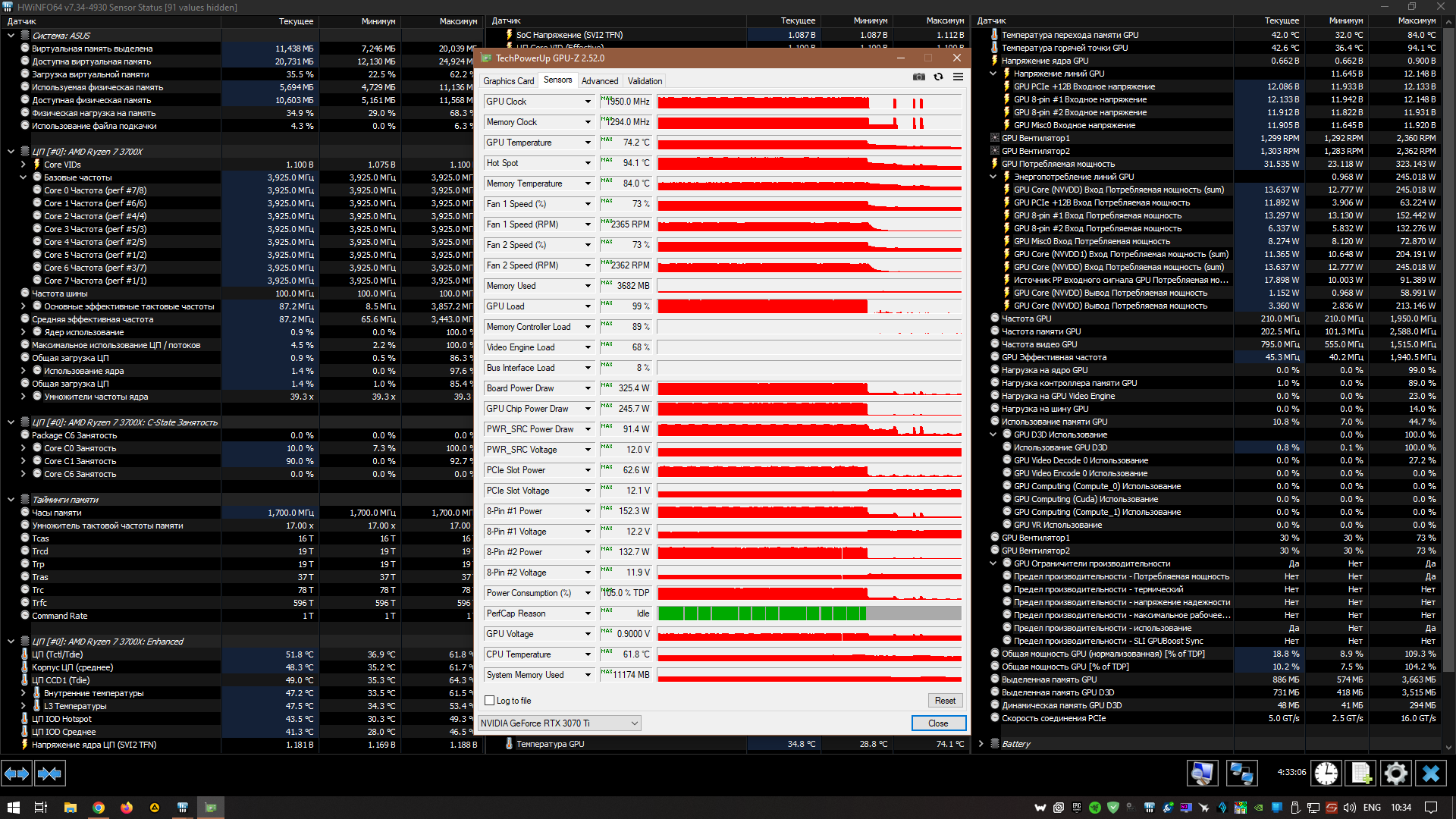This screenshot has width=1456, height=819.
Task: Open the GPU Clock sensor dropdown
Action: pos(588,102)
